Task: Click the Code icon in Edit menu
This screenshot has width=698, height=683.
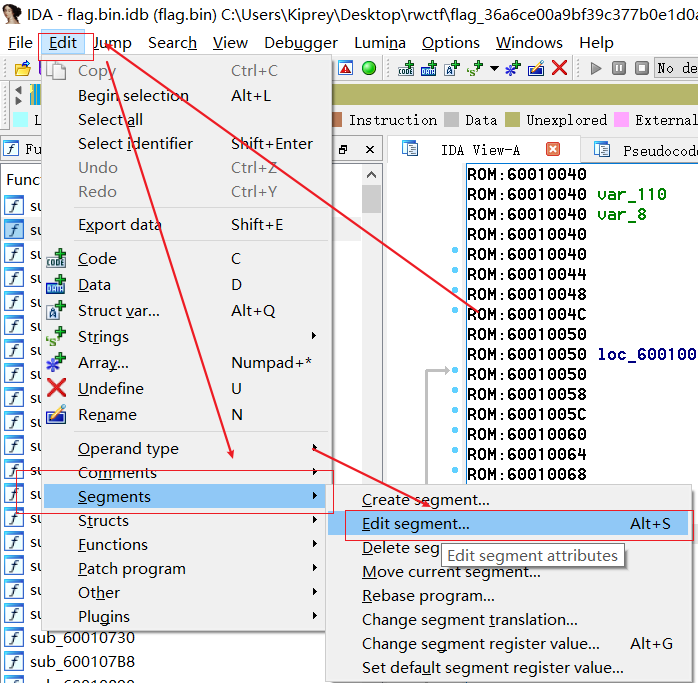Action: coord(57,259)
